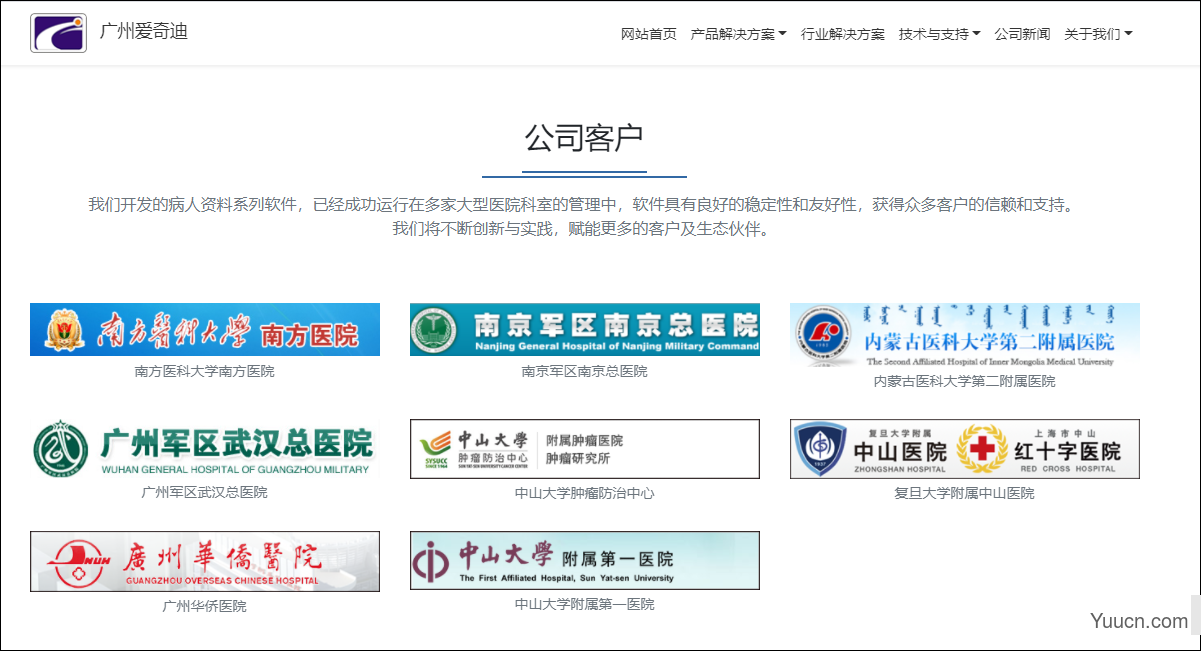Click the 广州爱奇迪 company logo icon
The width and height of the screenshot is (1201, 651).
[58, 33]
